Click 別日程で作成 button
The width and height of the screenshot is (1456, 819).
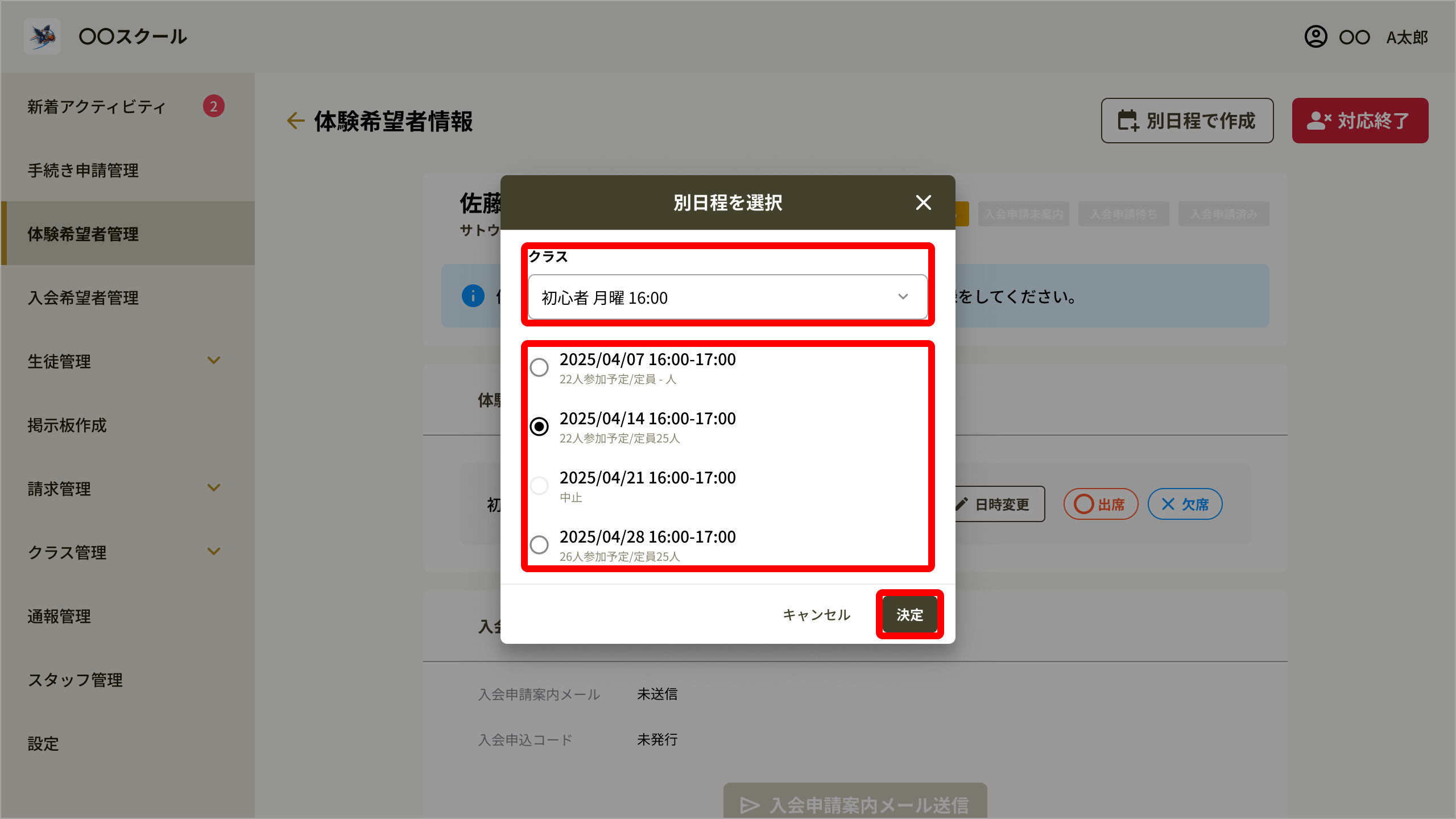(x=1187, y=121)
